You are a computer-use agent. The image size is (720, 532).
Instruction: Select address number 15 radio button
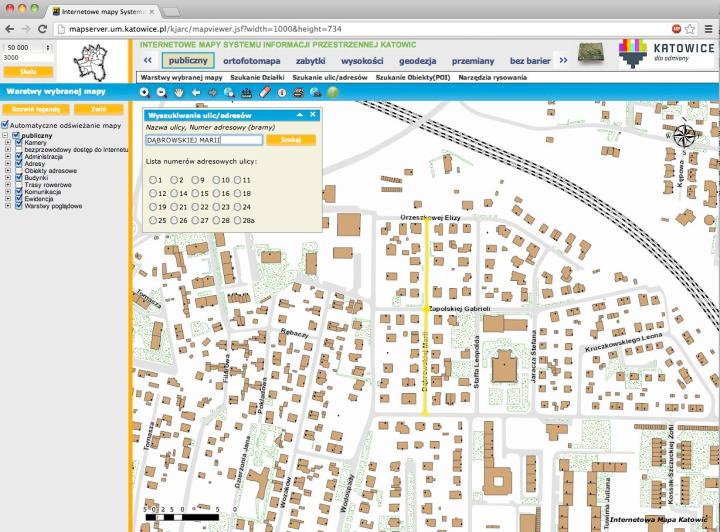(194, 193)
